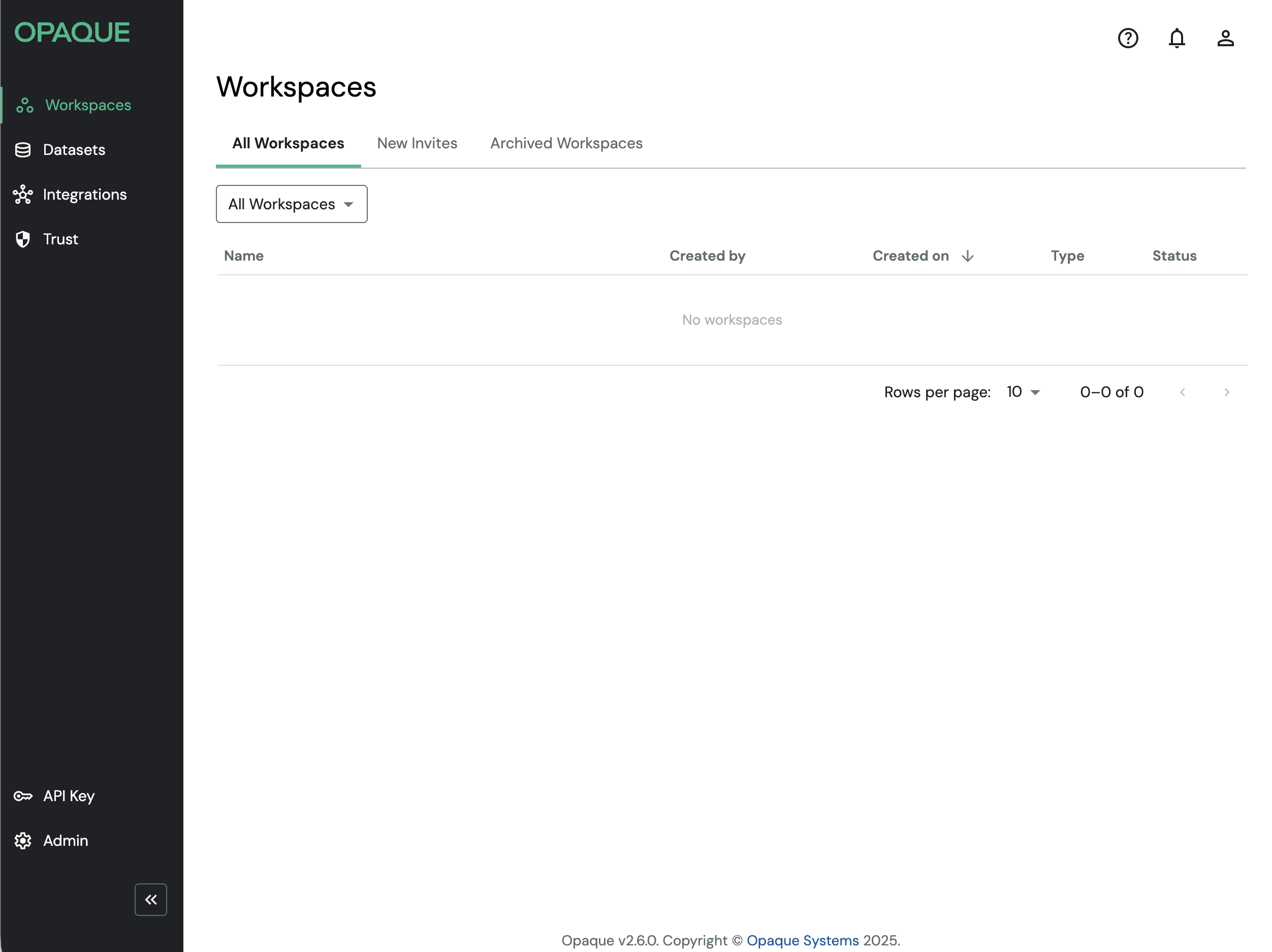Click the API Key icon

(23, 796)
